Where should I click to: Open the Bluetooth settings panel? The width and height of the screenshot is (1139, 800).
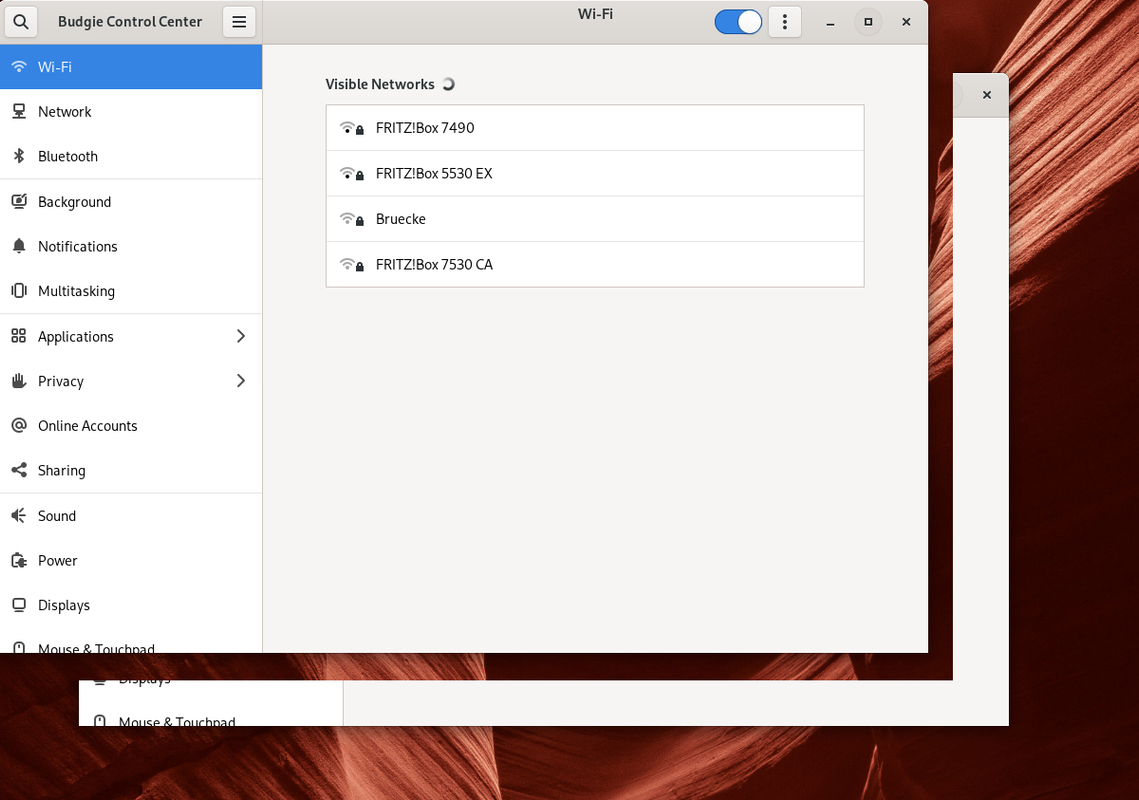pos(131,156)
